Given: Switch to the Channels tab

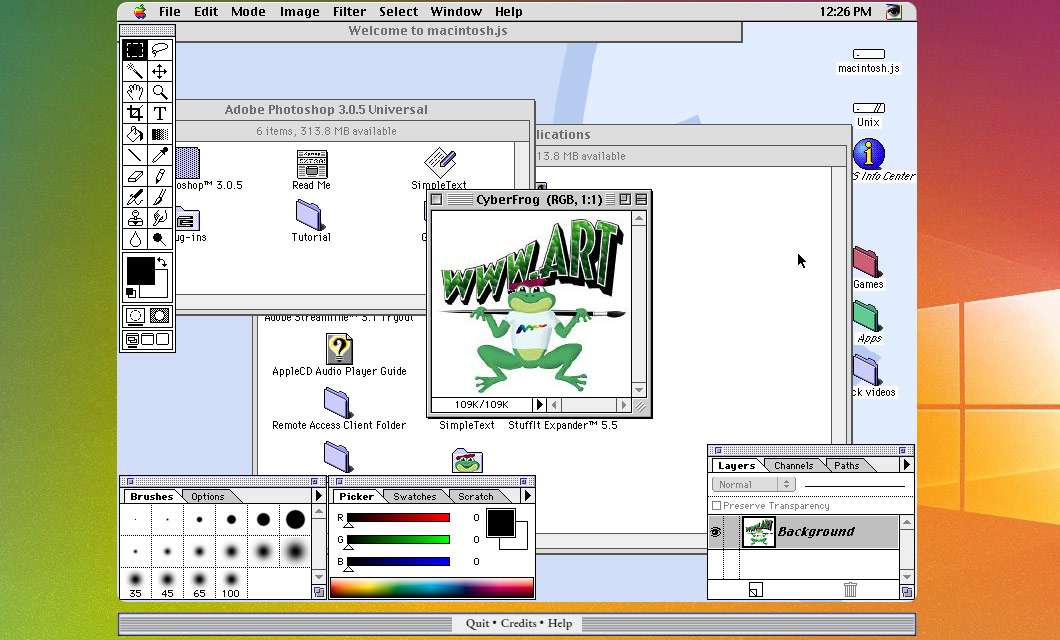Looking at the screenshot, I should point(793,466).
